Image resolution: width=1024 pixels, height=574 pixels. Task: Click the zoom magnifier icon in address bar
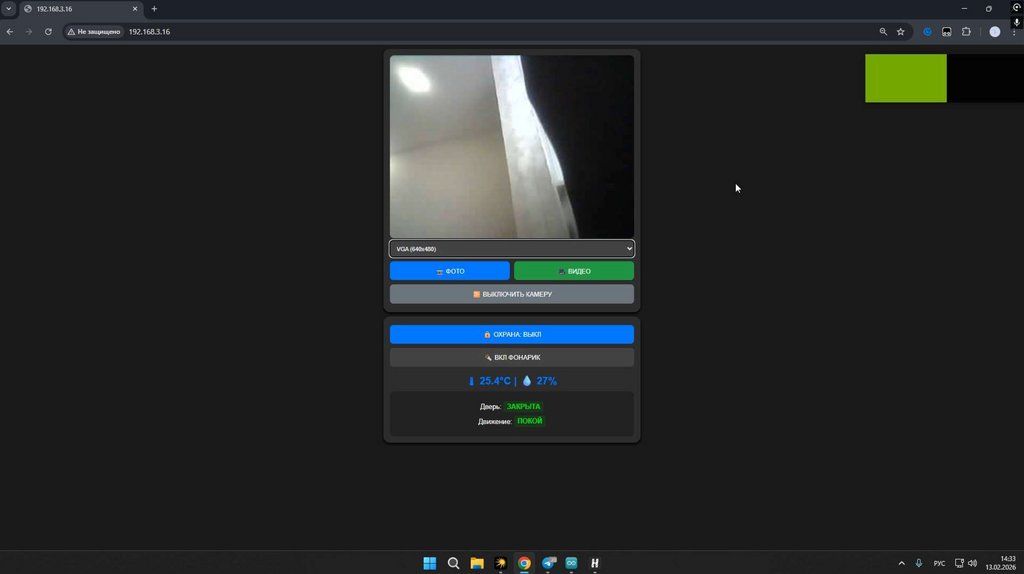point(883,32)
